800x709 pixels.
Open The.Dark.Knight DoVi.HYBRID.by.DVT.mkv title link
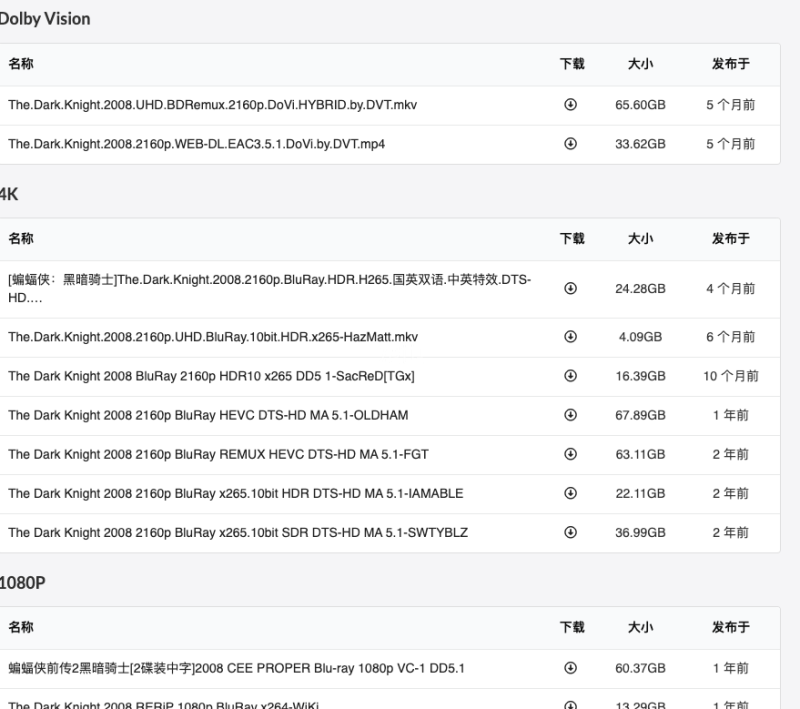coord(212,105)
